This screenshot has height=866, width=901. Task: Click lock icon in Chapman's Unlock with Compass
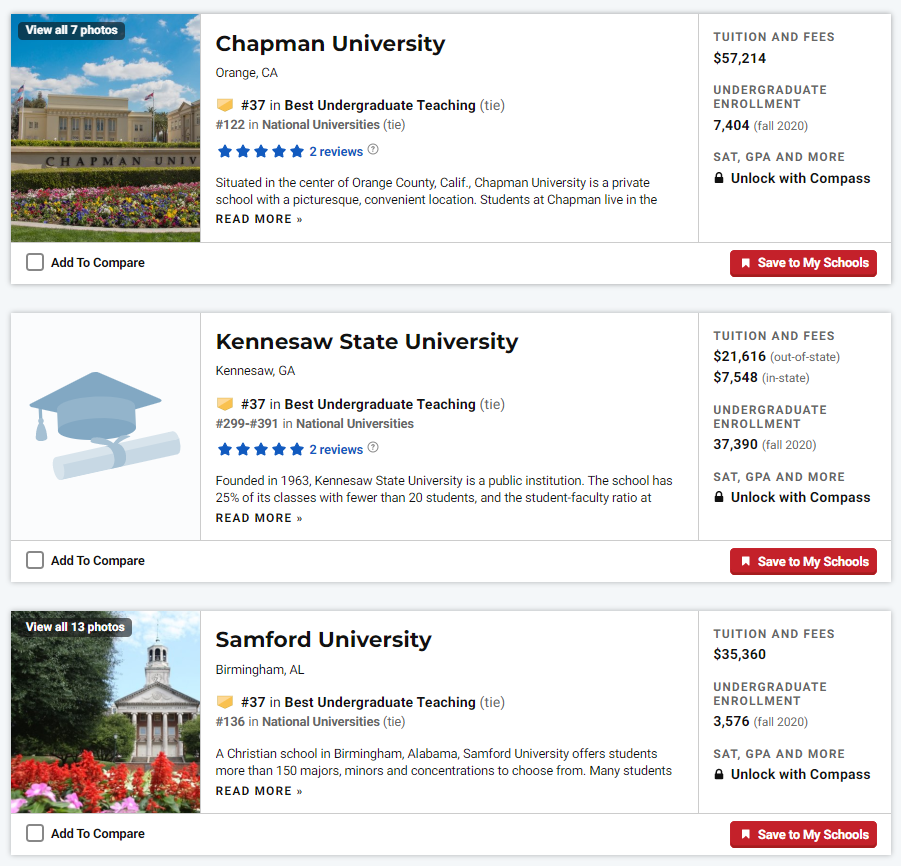point(719,179)
